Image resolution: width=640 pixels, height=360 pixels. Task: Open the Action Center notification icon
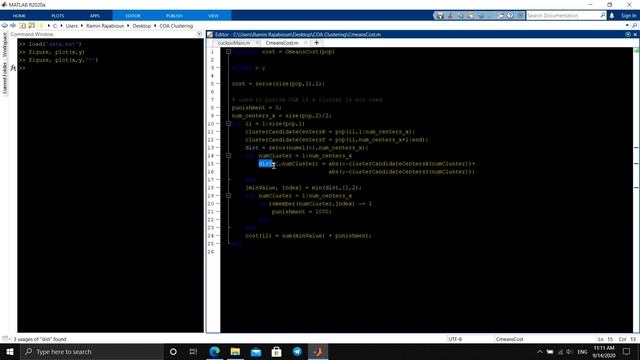(x=627, y=351)
